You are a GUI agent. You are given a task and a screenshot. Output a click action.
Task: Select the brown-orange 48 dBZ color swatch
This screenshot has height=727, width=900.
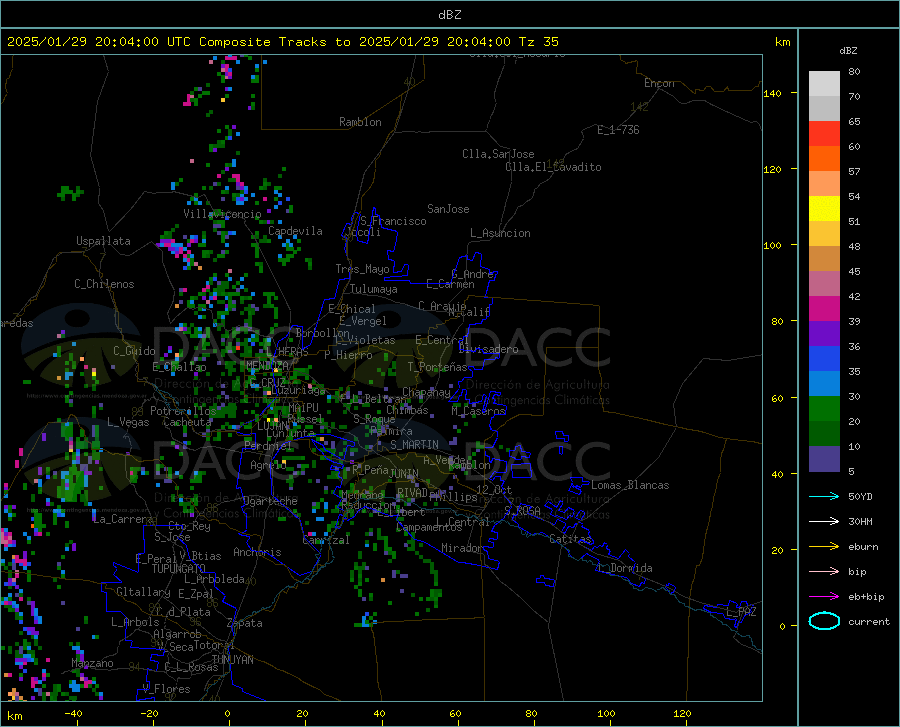coord(824,259)
